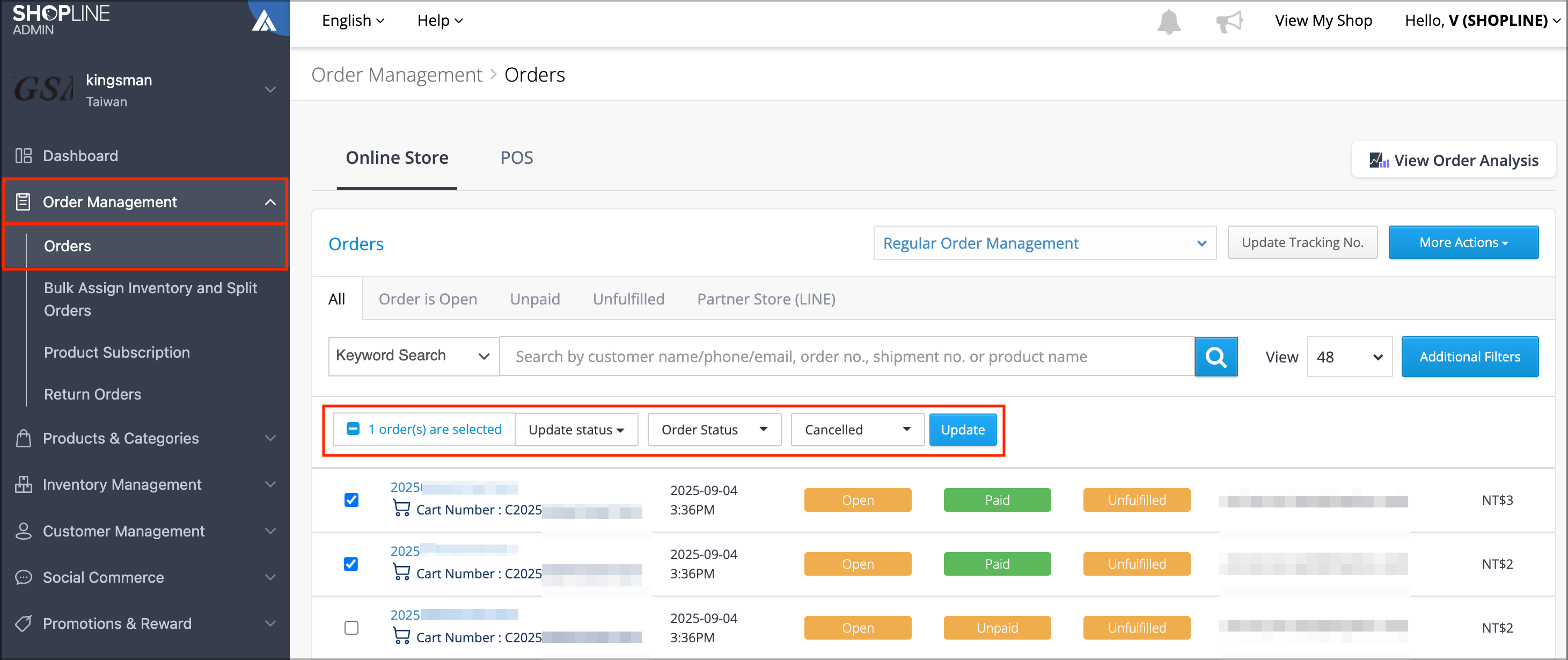Viewport: 1568px width, 660px height.
Task: Click the Paid status badge in first row
Action: coord(997,500)
